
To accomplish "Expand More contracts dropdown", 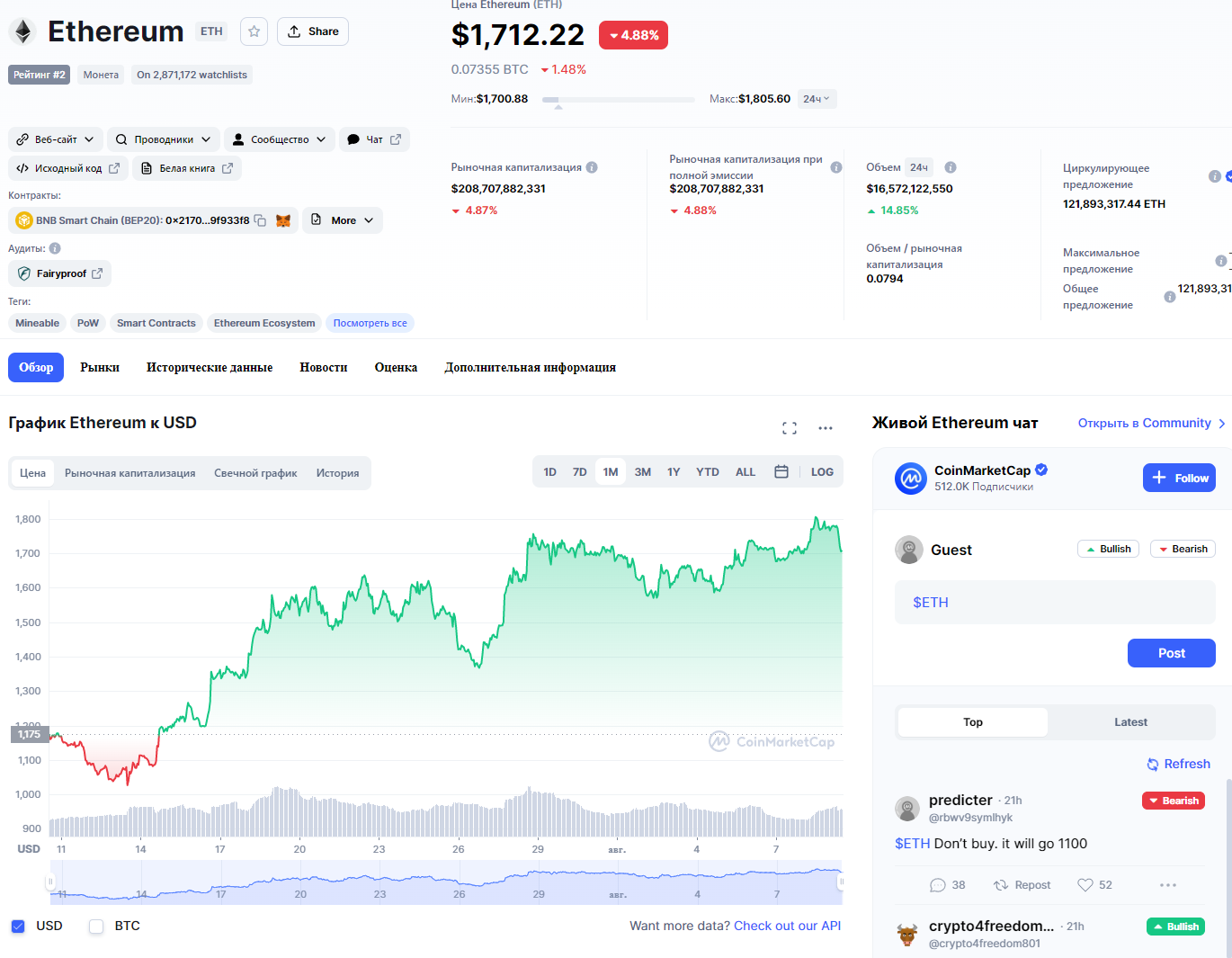I will tap(343, 220).
